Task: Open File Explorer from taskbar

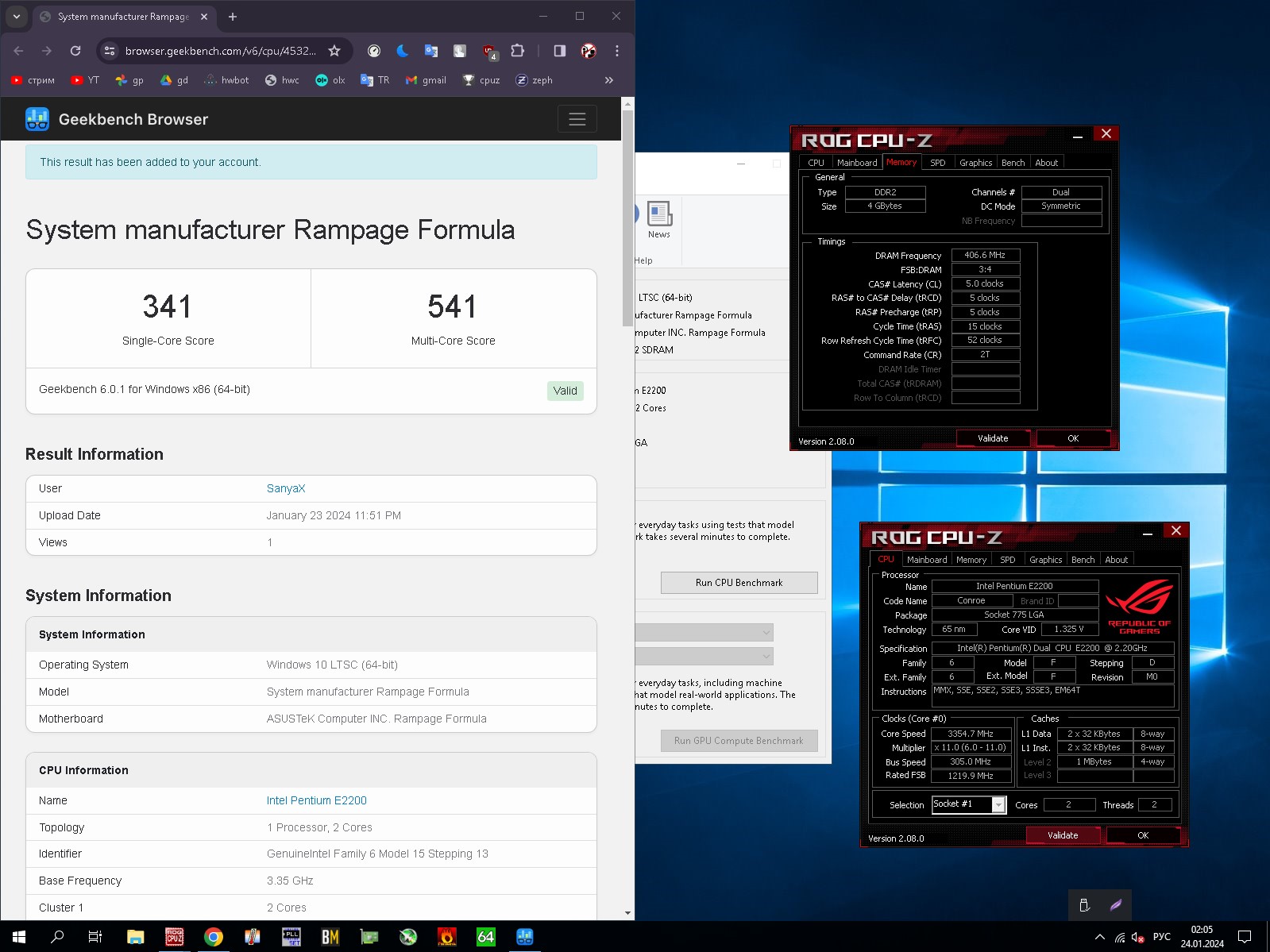Action: (x=135, y=937)
